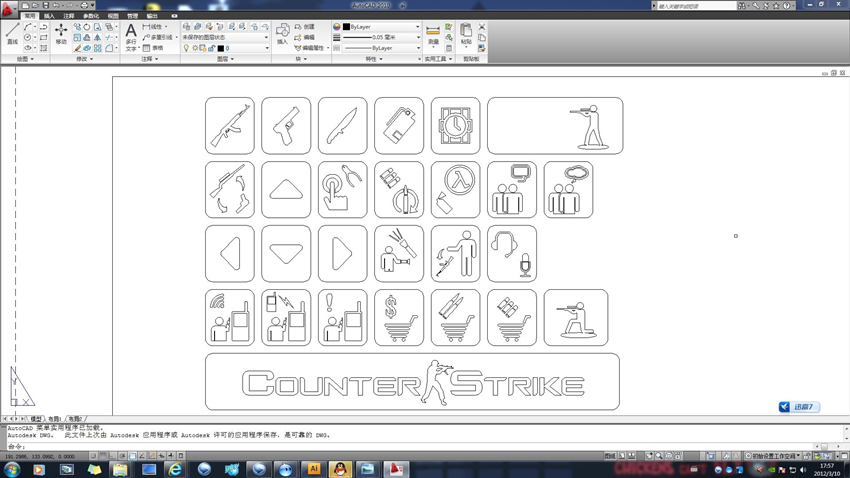This screenshot has height=478, width=850.
Task: Click the Linear dimension (线性) tool
Action: point(153,27)
